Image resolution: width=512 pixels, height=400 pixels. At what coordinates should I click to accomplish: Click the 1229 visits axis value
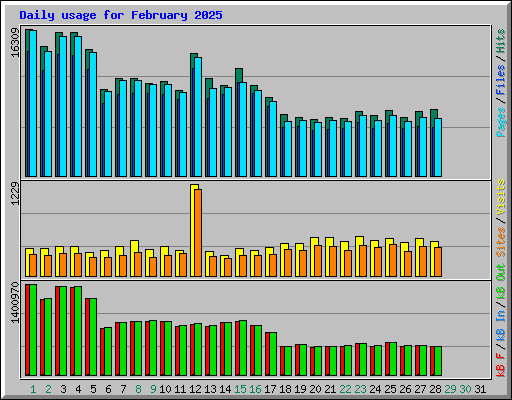(x=15, y=193)
